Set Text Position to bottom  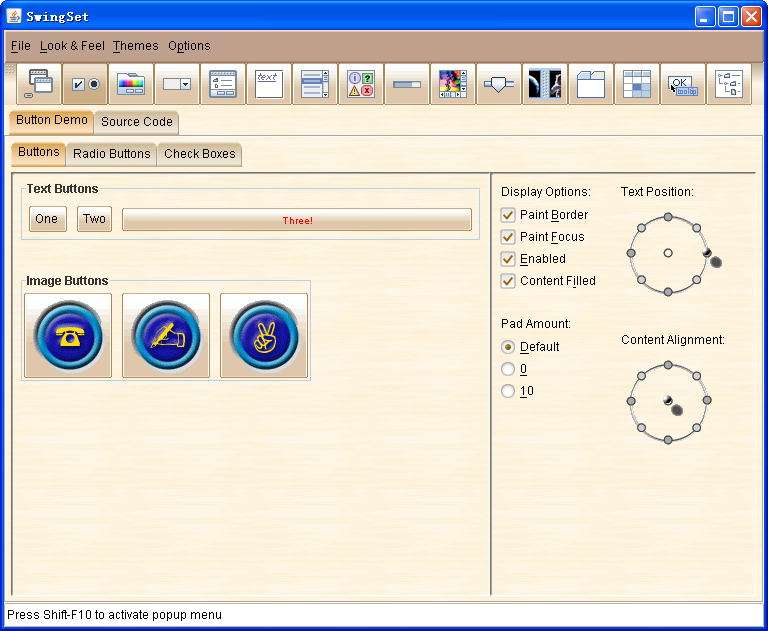click(x=668, y=292)
